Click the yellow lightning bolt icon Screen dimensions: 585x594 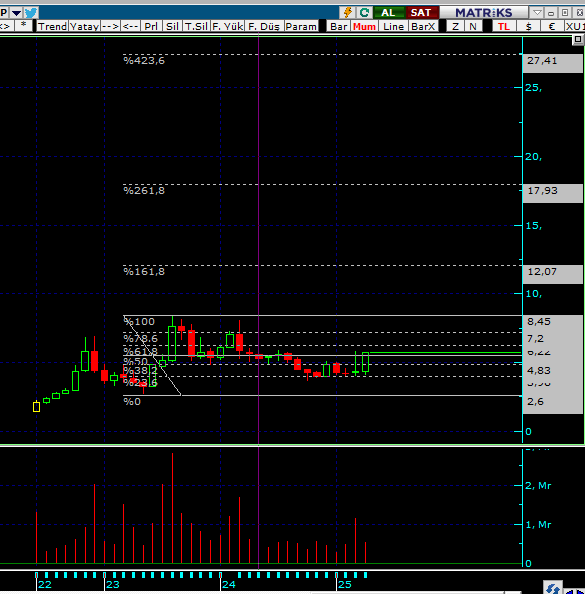coord(347,13)
